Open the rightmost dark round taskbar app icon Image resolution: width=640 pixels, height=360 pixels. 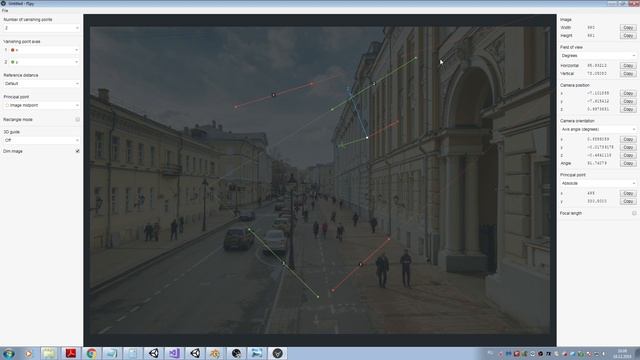tap(278, 353)
